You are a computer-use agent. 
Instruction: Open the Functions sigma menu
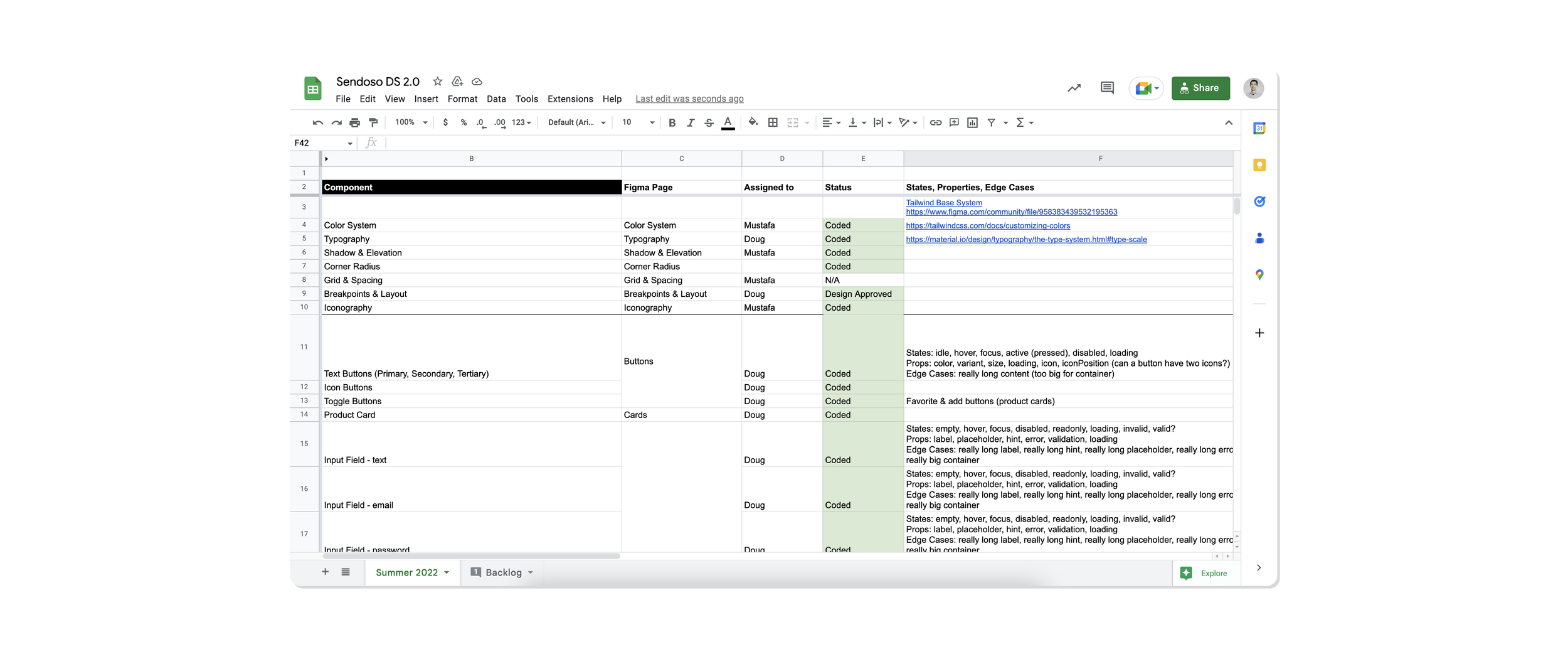point(1024,122)
